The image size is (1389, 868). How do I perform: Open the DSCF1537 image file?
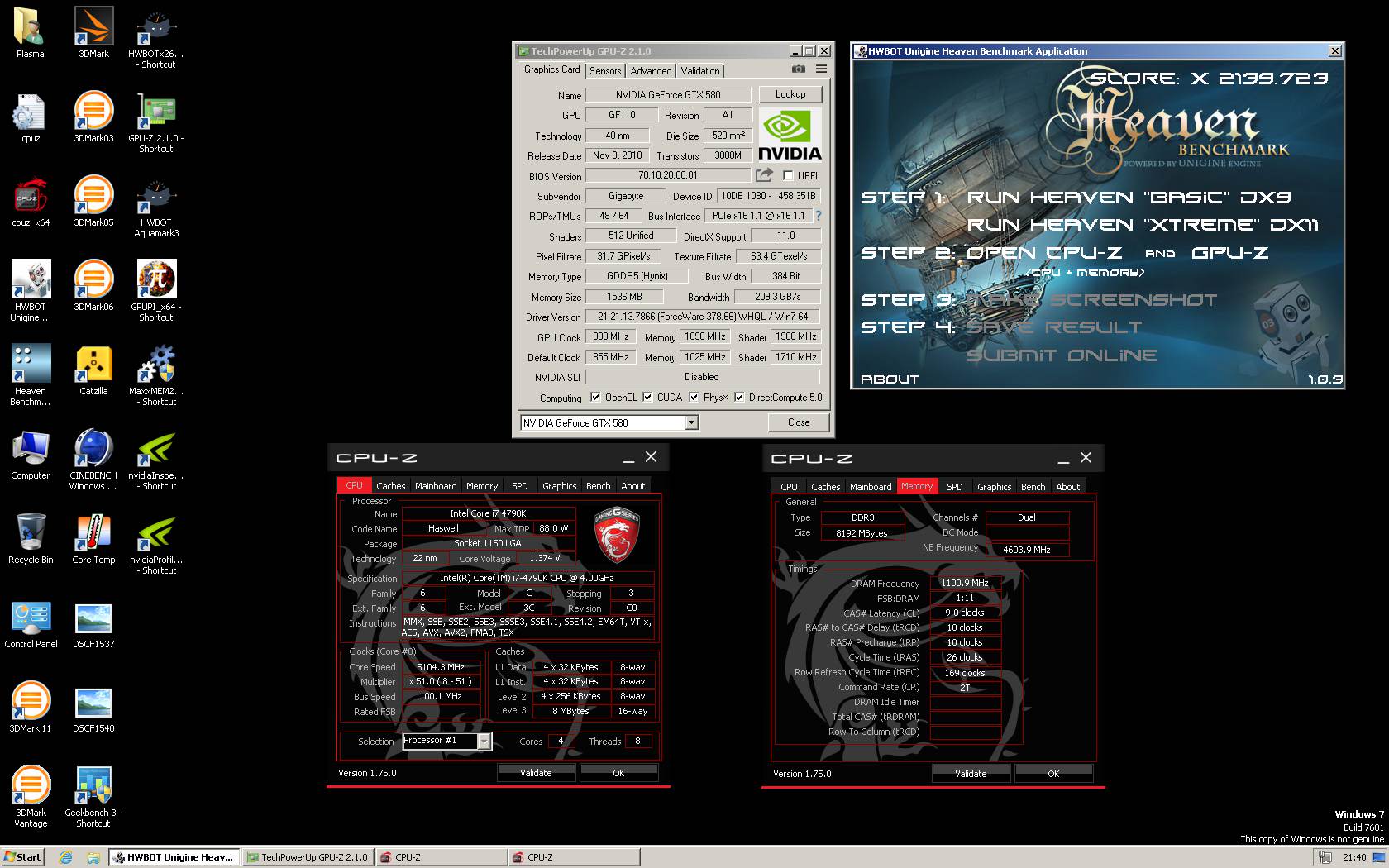pyautogui.click(x=93, y=624)
